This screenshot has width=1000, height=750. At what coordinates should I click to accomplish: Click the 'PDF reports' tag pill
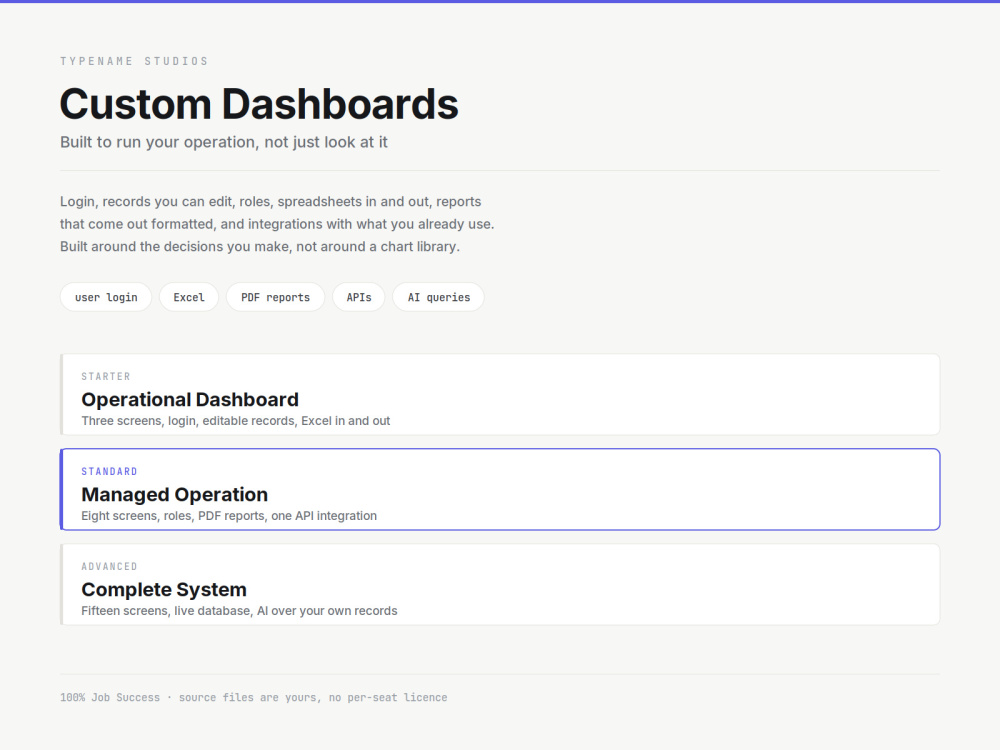point(276,297)
